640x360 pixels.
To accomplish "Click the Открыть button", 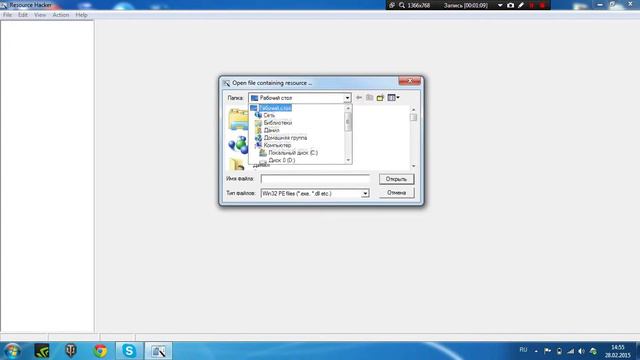I will pyautogui.click(x=396, y=179).
